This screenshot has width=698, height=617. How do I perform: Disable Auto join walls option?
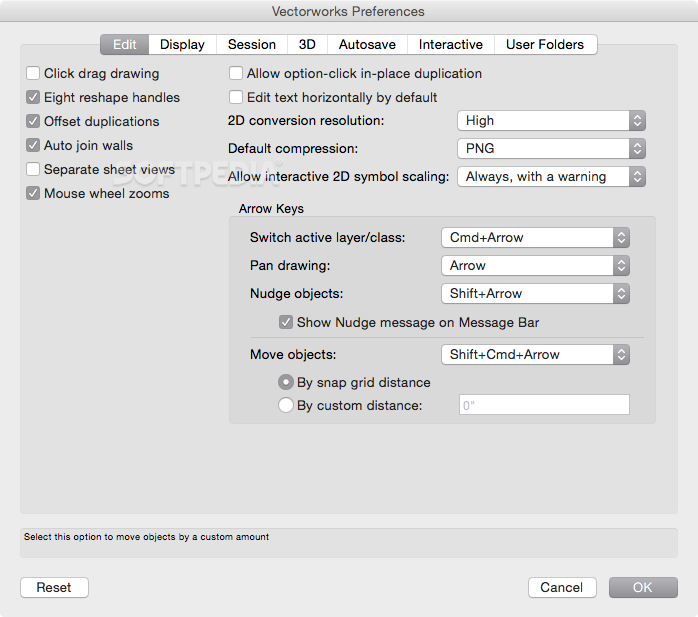pos(33,145)
